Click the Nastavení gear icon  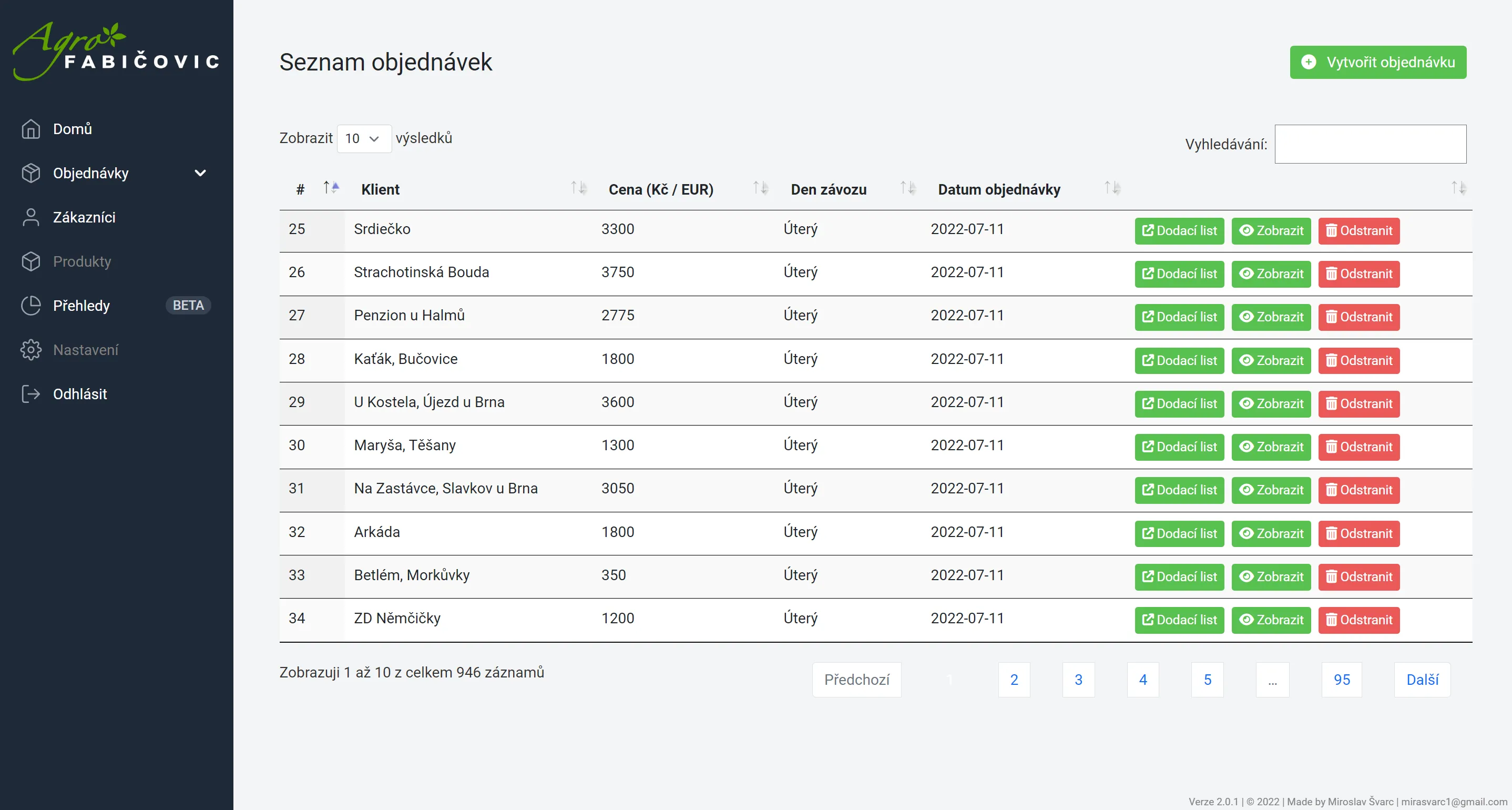click(x=30, y=349)
